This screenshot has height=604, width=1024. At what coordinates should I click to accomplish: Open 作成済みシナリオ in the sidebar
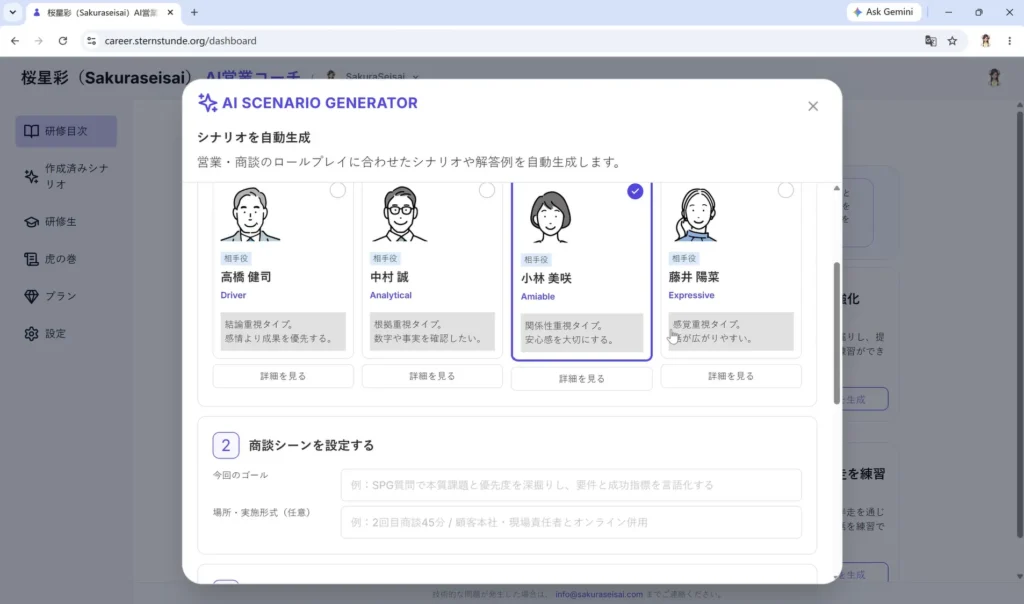point(66,176)
